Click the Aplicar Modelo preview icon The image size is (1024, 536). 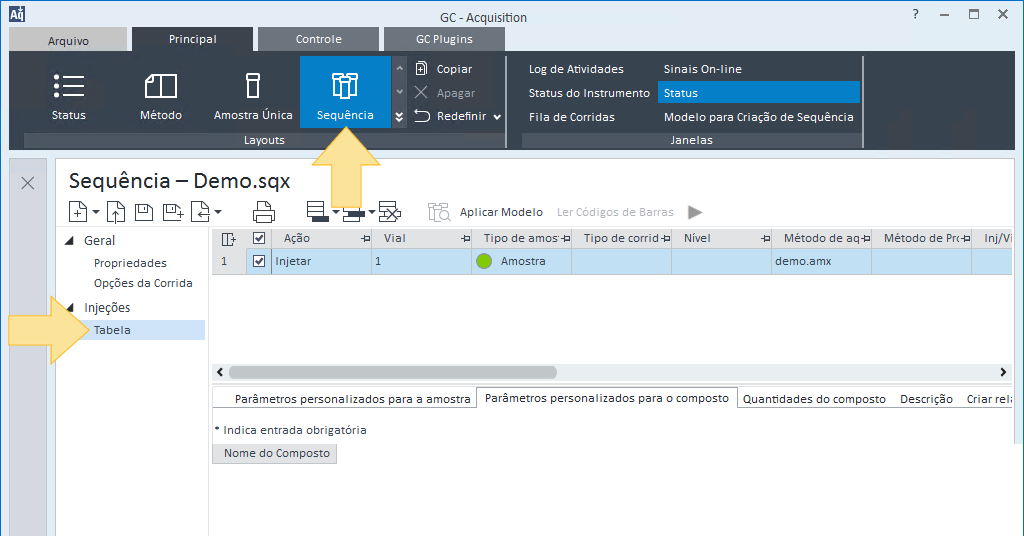tap(439, 212)
